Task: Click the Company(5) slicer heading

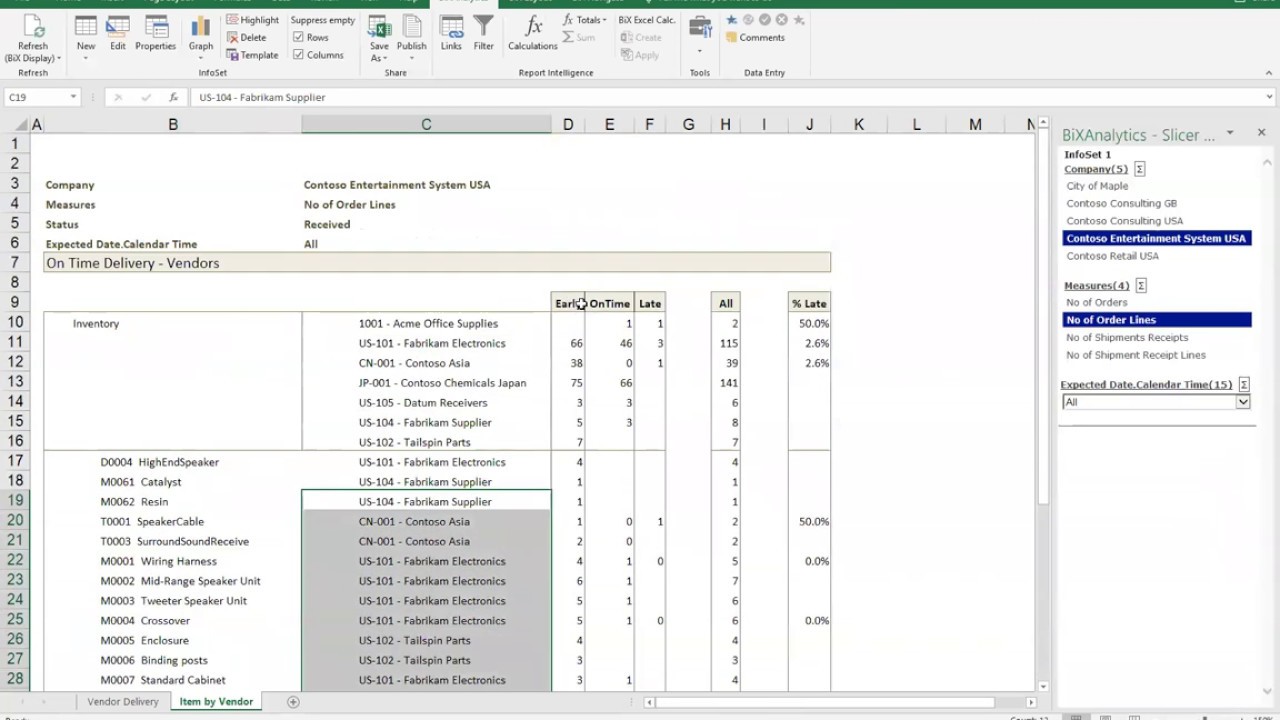Action: pos(1096,169)
